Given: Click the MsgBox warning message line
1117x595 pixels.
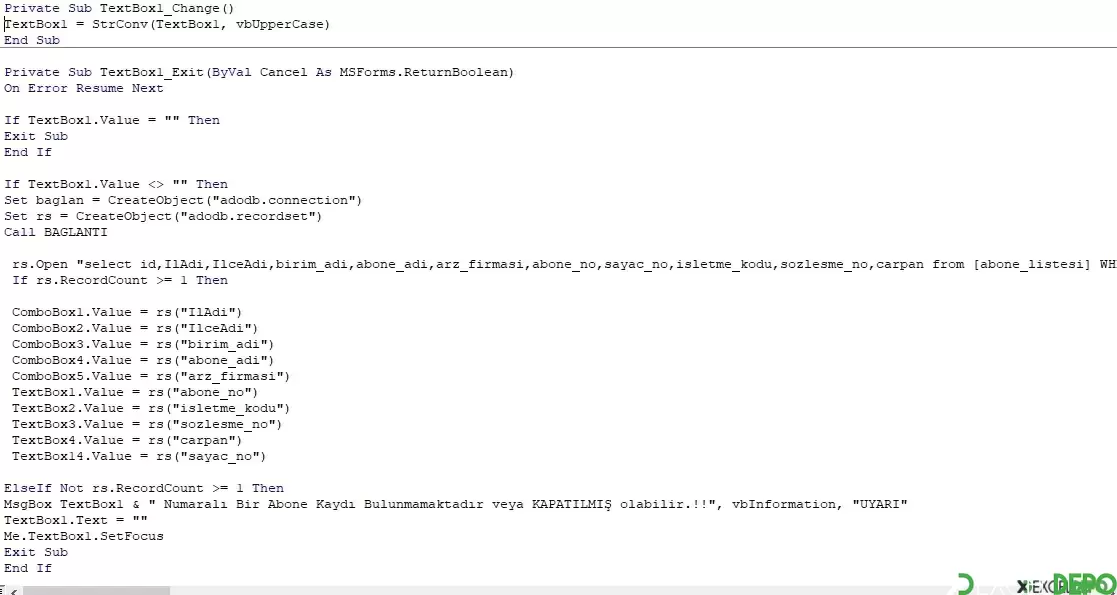Looking at the screenshot, I should tap(456, 505).
